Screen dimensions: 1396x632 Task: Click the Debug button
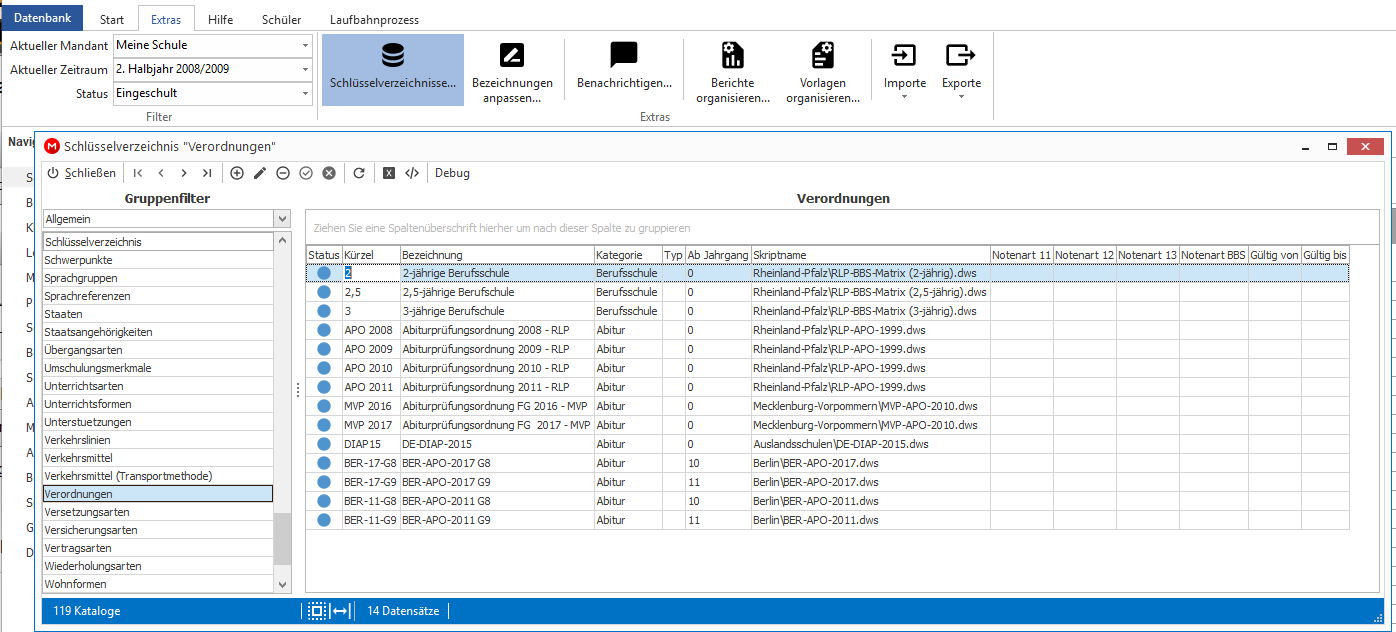(452, 173)
